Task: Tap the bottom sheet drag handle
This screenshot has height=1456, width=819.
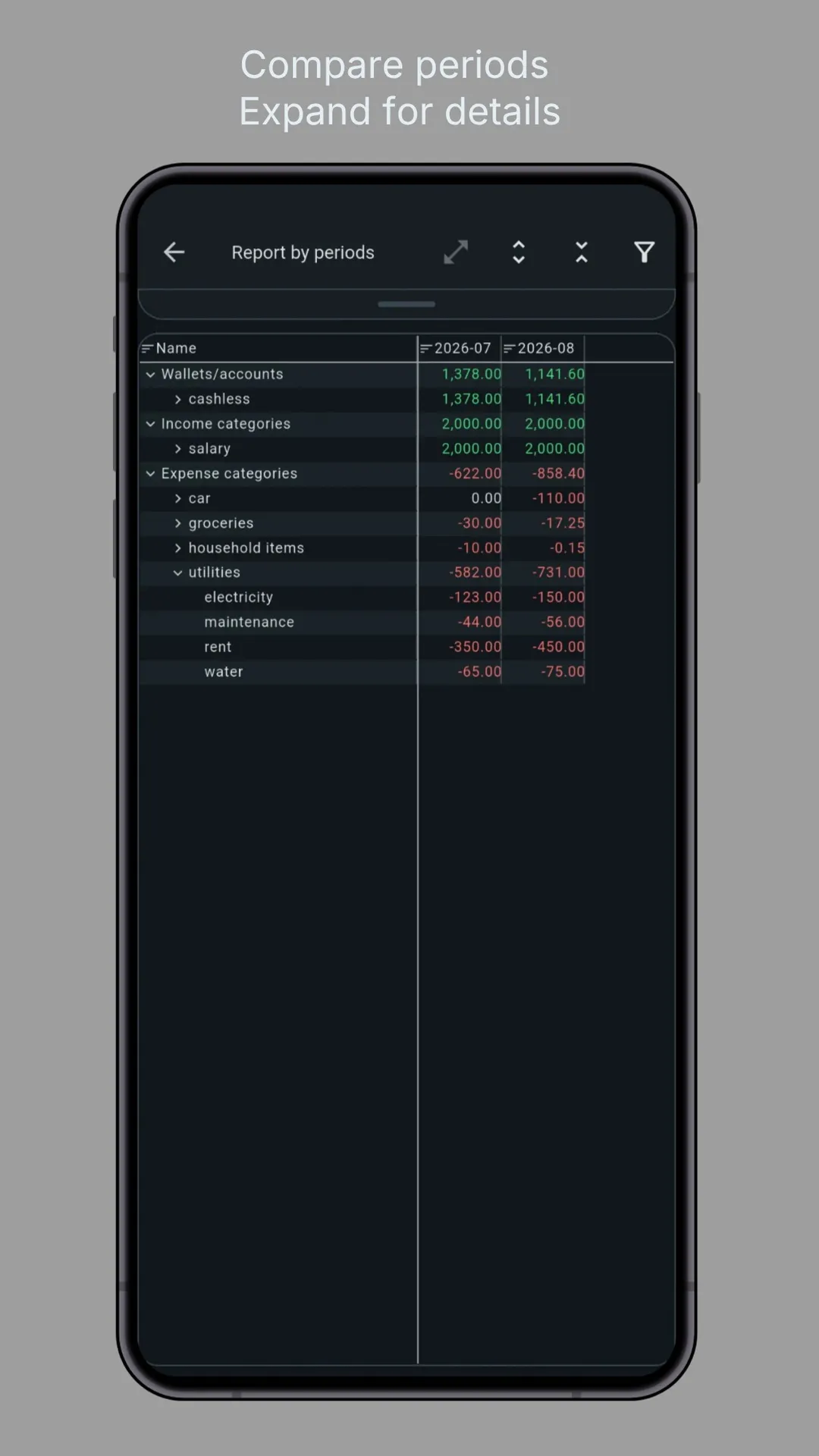Action: (x=406, y=304)
